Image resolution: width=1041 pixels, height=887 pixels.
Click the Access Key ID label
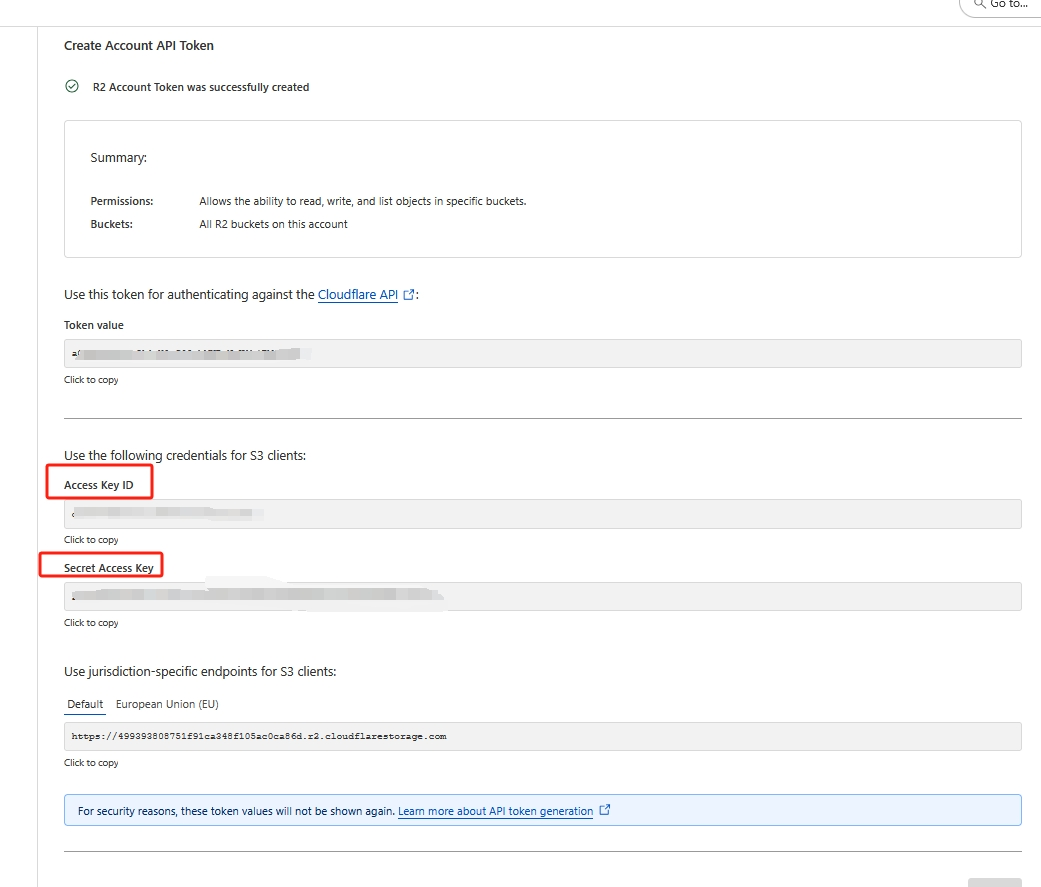point(98,485)
